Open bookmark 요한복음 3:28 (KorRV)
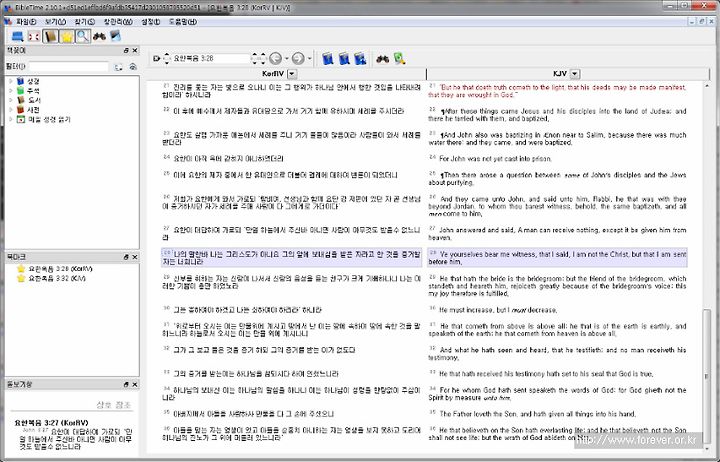720x462 pixels. pyautogui.click(x=60, y=269)
